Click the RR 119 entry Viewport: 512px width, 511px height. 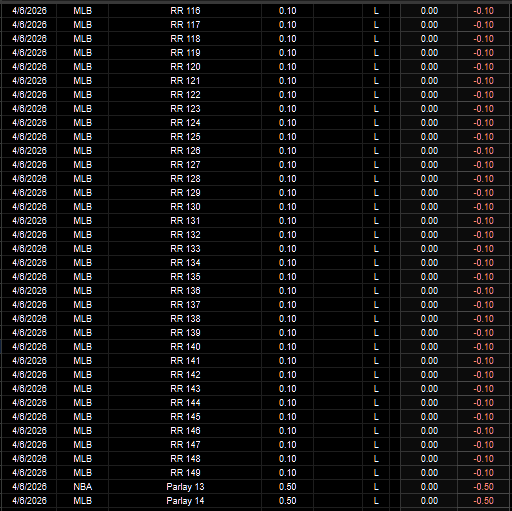(x=185, y=53)
